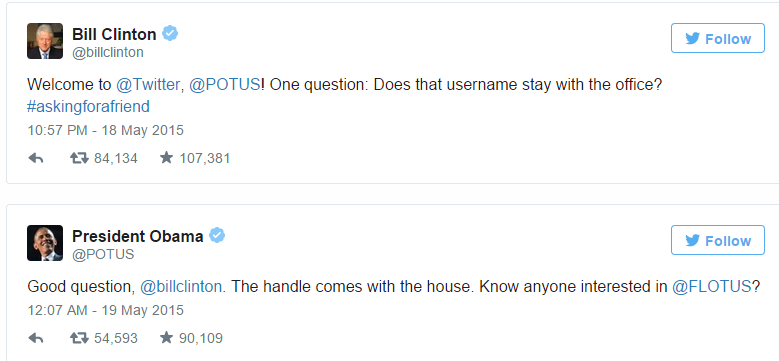Favorite Bill Clinton's tweet with the star
This screenshot has height=361, width=779.
point(166,158)
